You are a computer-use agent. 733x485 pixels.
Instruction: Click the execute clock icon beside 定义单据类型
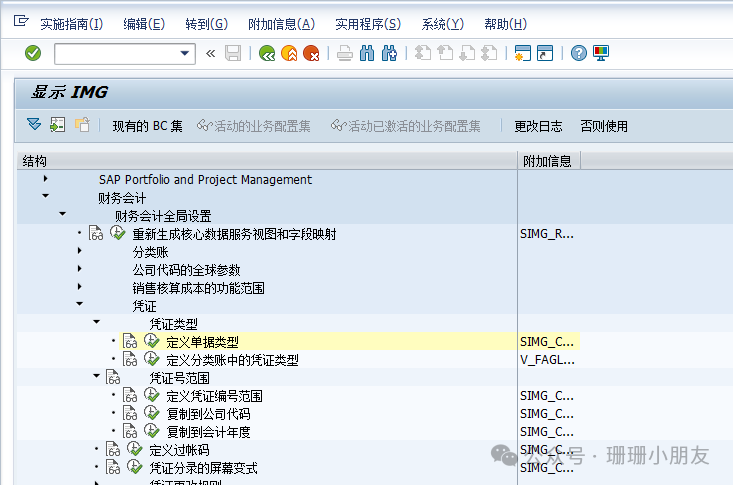152,341
